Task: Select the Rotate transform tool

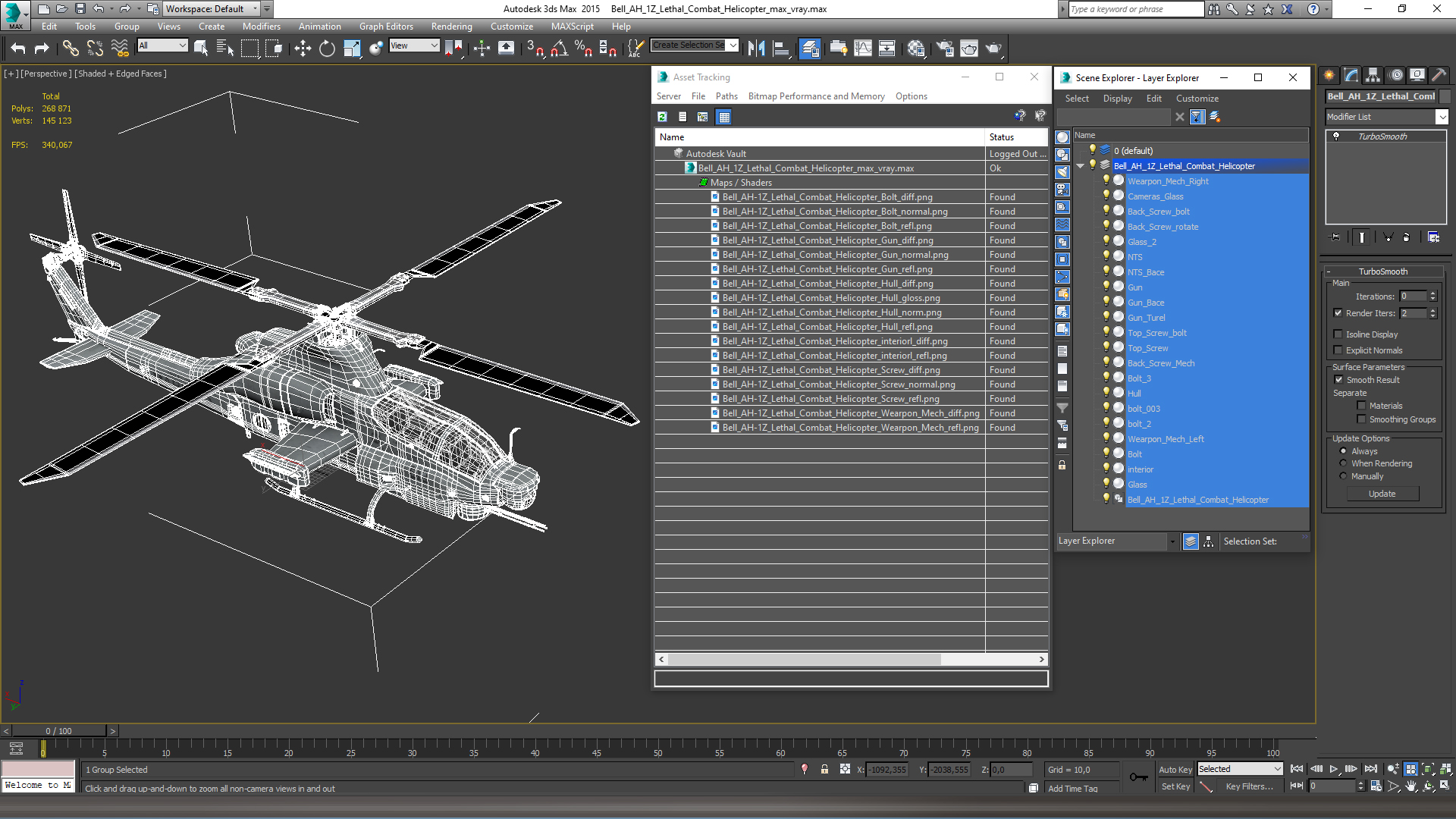Action: 327,49
